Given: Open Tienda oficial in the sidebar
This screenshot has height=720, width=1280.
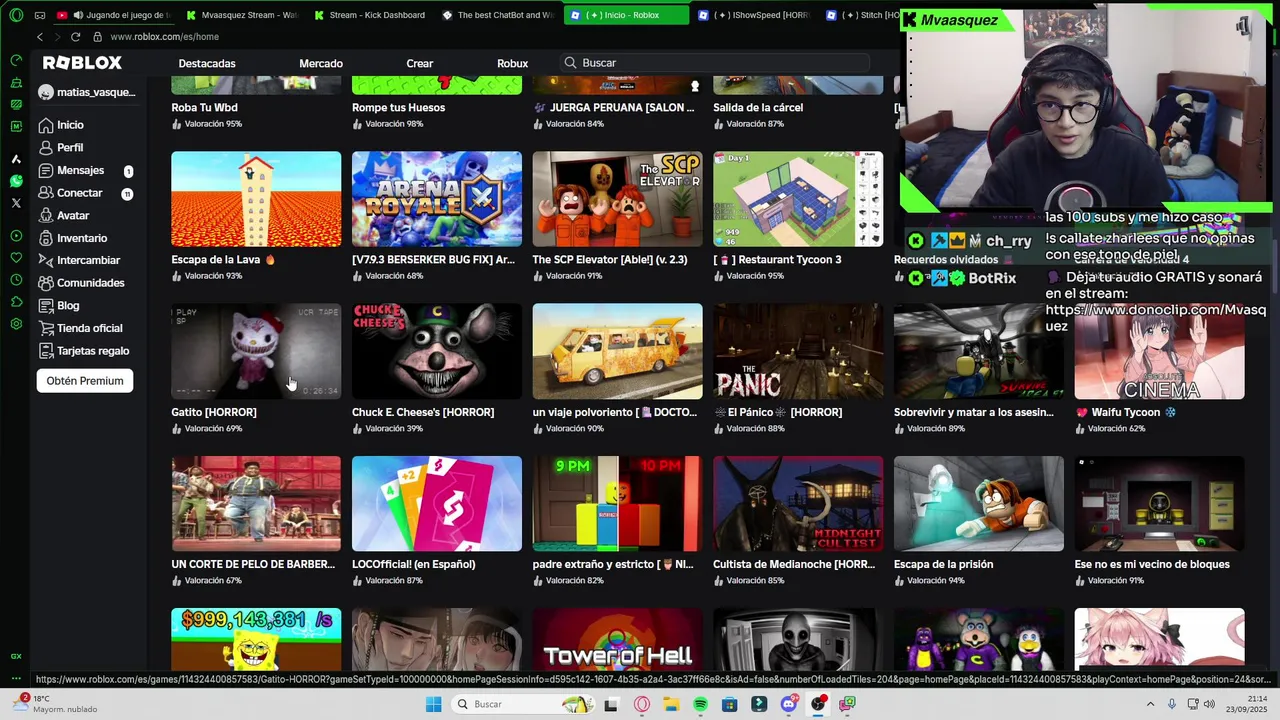Looking at the screenshot, I should pos(80,328).
